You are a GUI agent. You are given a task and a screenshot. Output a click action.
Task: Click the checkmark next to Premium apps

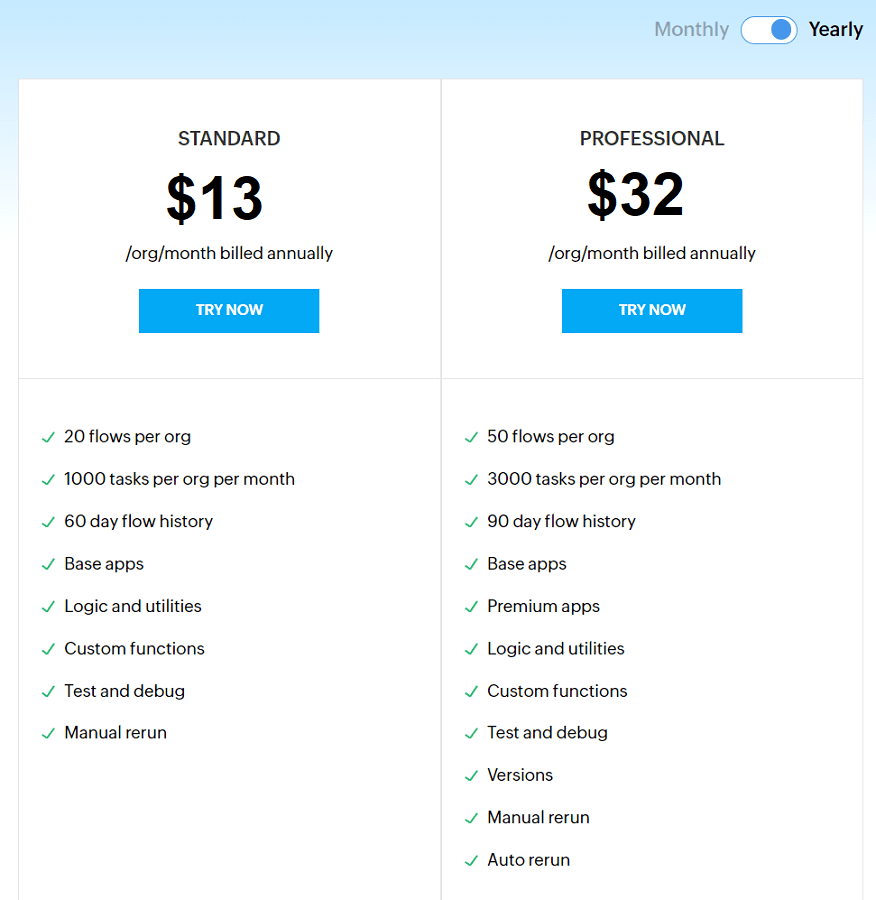click(470, 605)
